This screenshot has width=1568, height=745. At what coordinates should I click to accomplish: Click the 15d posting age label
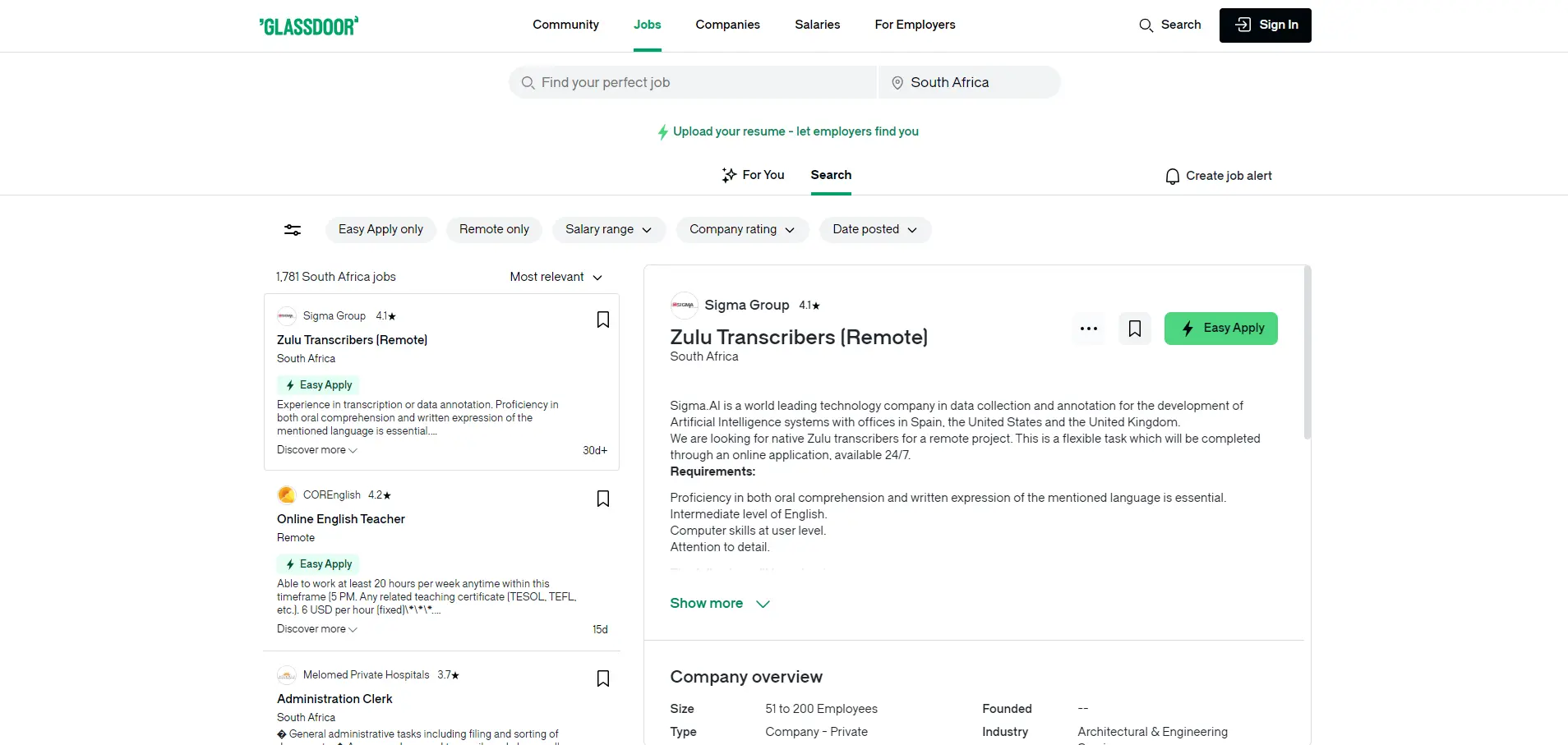(x=600, y=630)
